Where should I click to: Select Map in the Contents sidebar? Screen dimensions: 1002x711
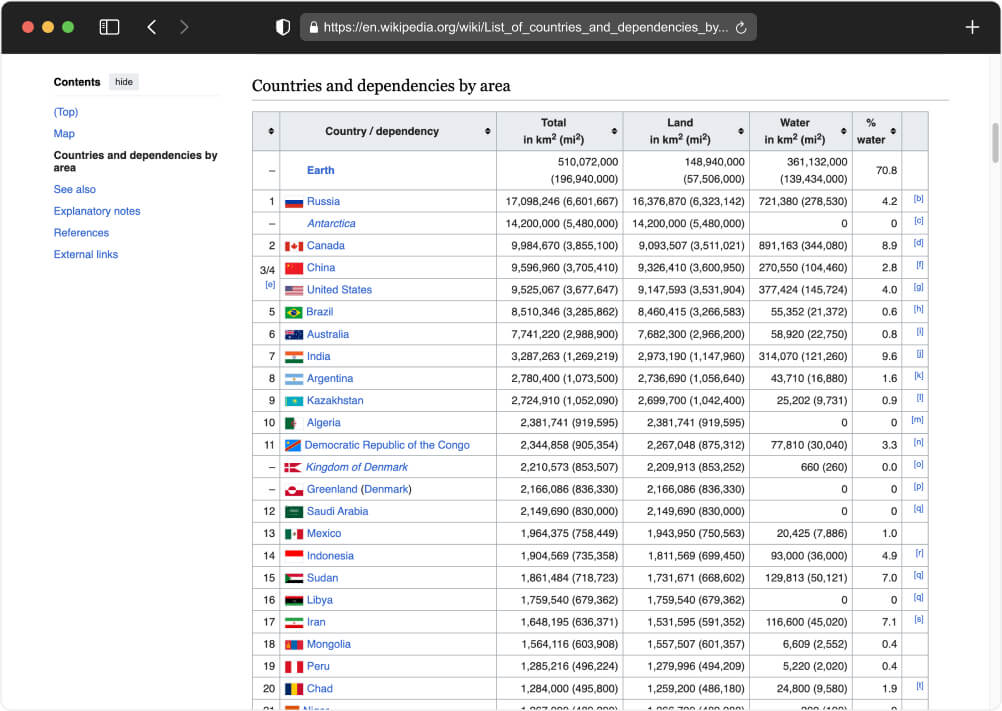pyautogui.click(x=64, y=133)
